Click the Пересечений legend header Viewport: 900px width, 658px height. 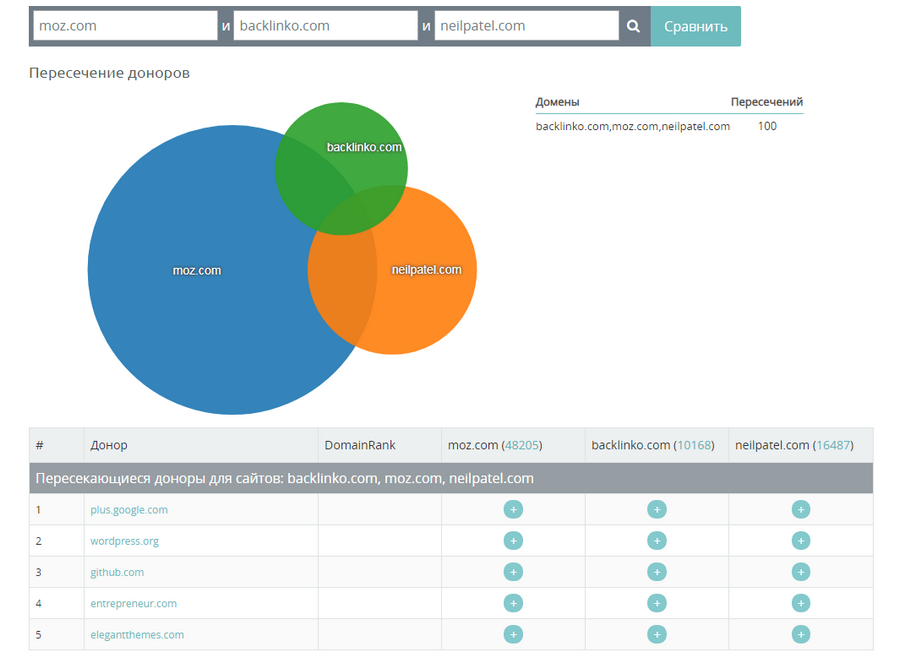coord(767,102)
